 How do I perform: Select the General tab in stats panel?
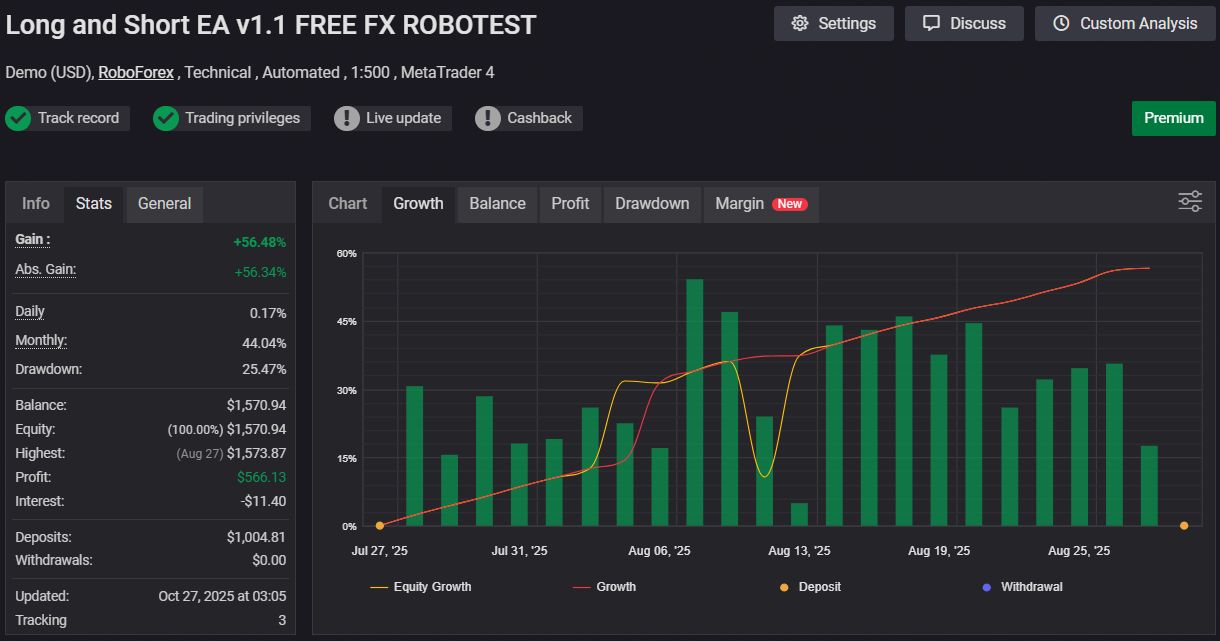pyautogui.click(x=164, y=204)
